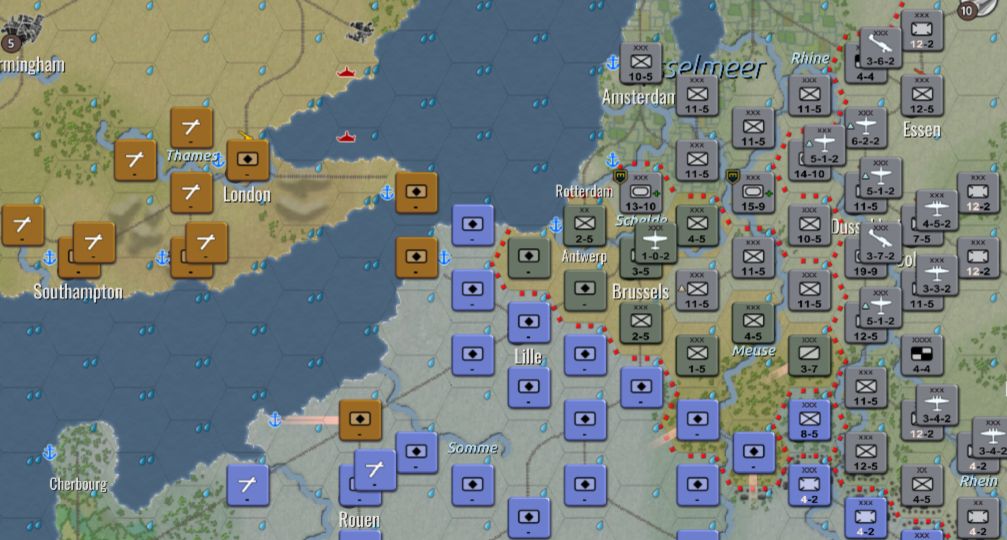
Task: Select the blue 8-5 infantry unit
Action: click(809, 421)
